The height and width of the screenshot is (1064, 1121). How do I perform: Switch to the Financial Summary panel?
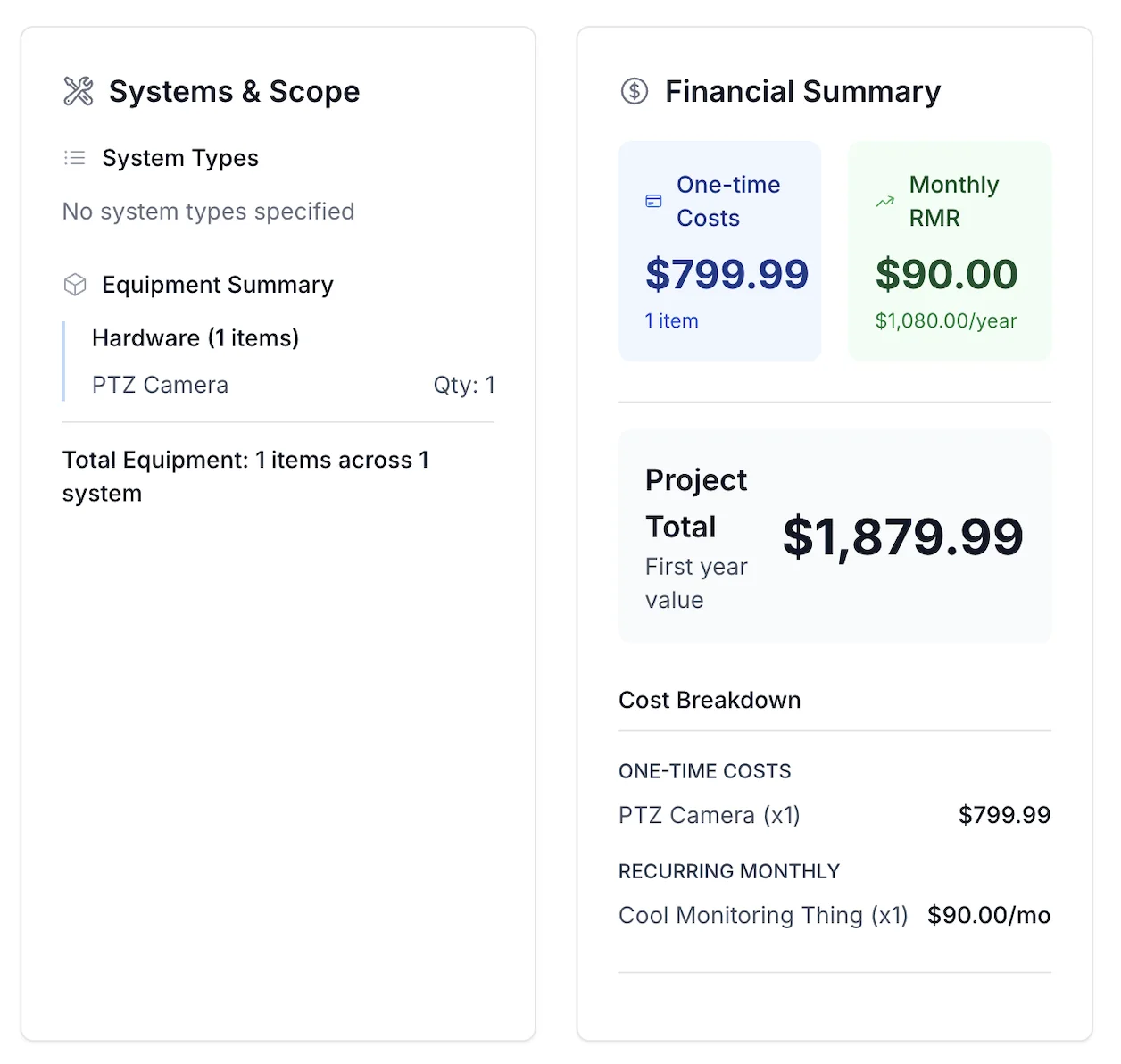[802, 90]
